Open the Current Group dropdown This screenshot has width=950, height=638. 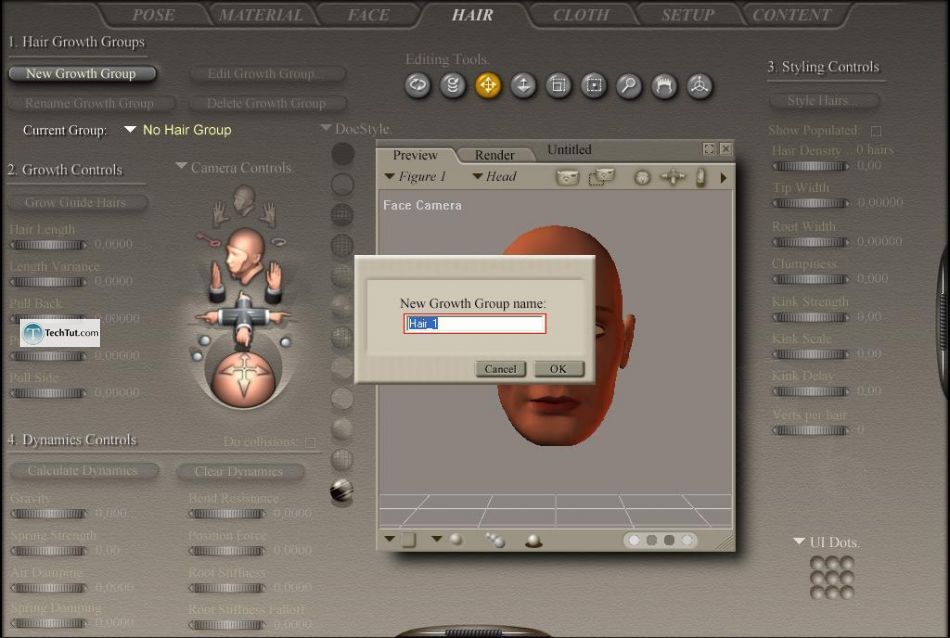pos(130,129)
